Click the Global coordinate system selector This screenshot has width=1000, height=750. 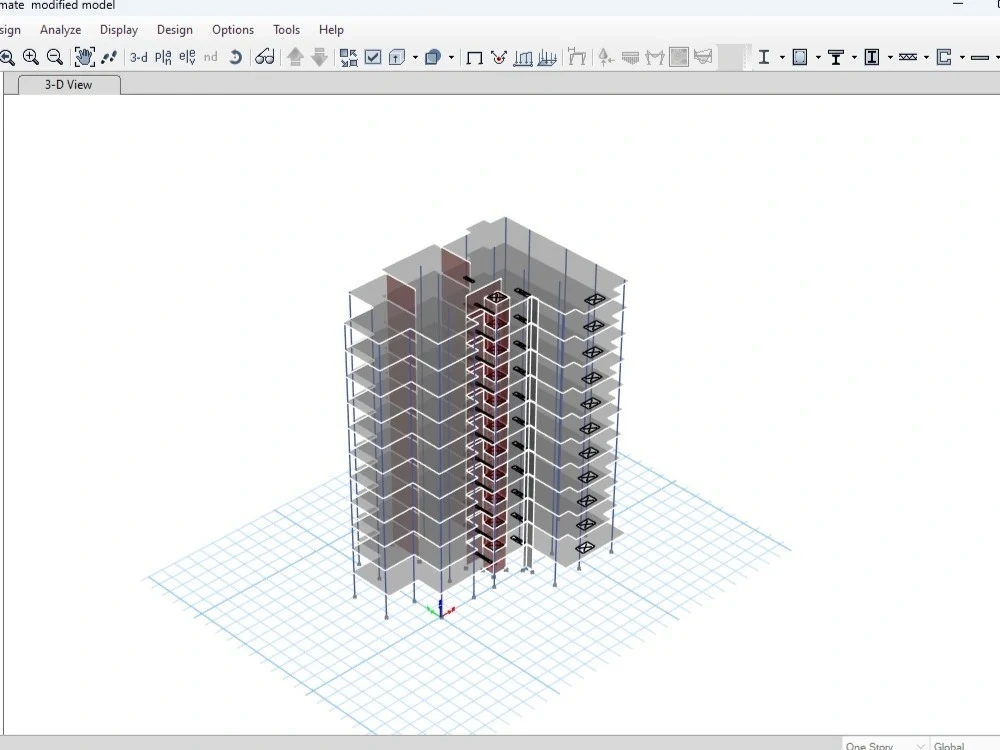(964, 745)
